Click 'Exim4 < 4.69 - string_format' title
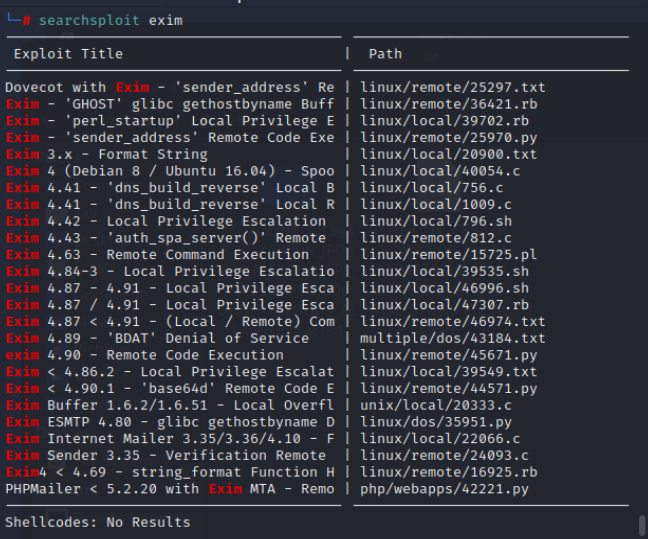Image resolution: width=648 pixels, height=539 pixels. [170, 472]
